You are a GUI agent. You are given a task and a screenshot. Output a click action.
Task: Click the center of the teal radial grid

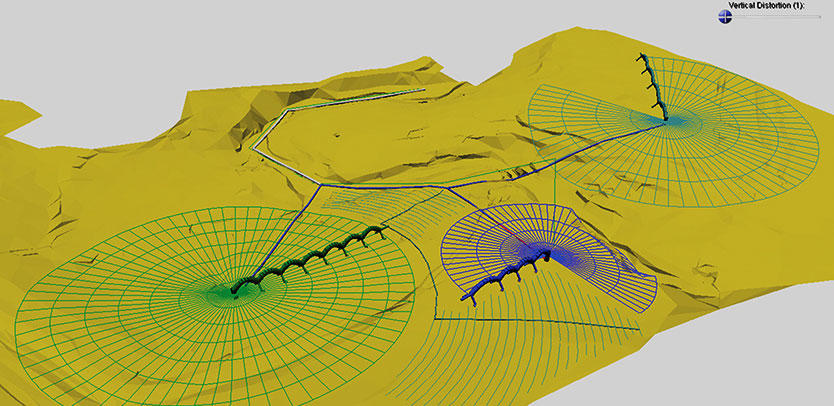click(x=666, y=122)
